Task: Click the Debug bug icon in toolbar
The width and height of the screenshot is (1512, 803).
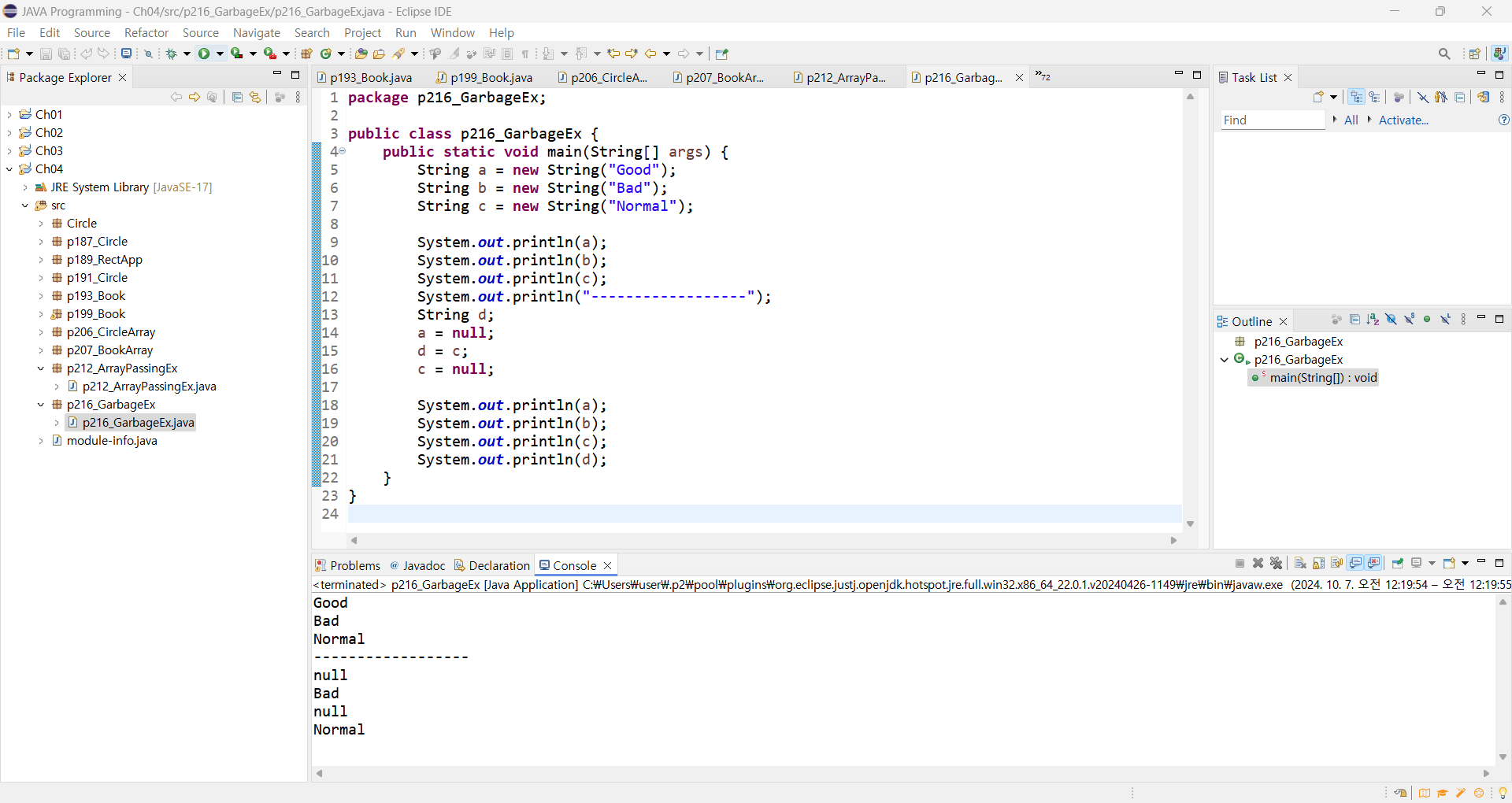Action: coord(171,54)
